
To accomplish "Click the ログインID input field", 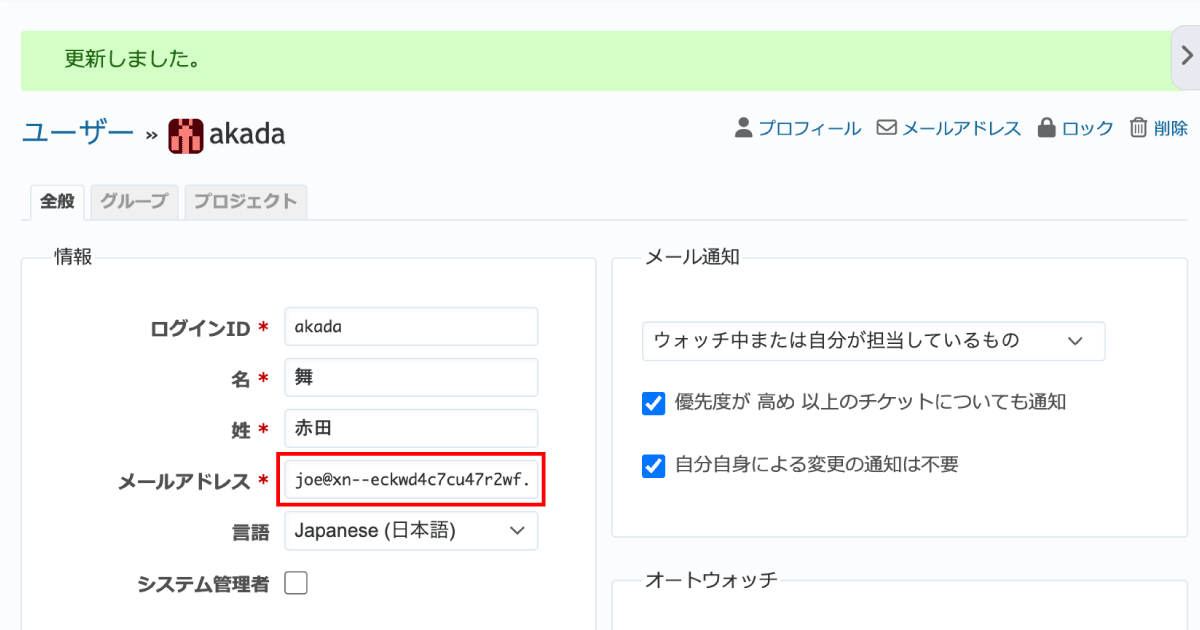I will pyautogui.click(x=410, y=327).
